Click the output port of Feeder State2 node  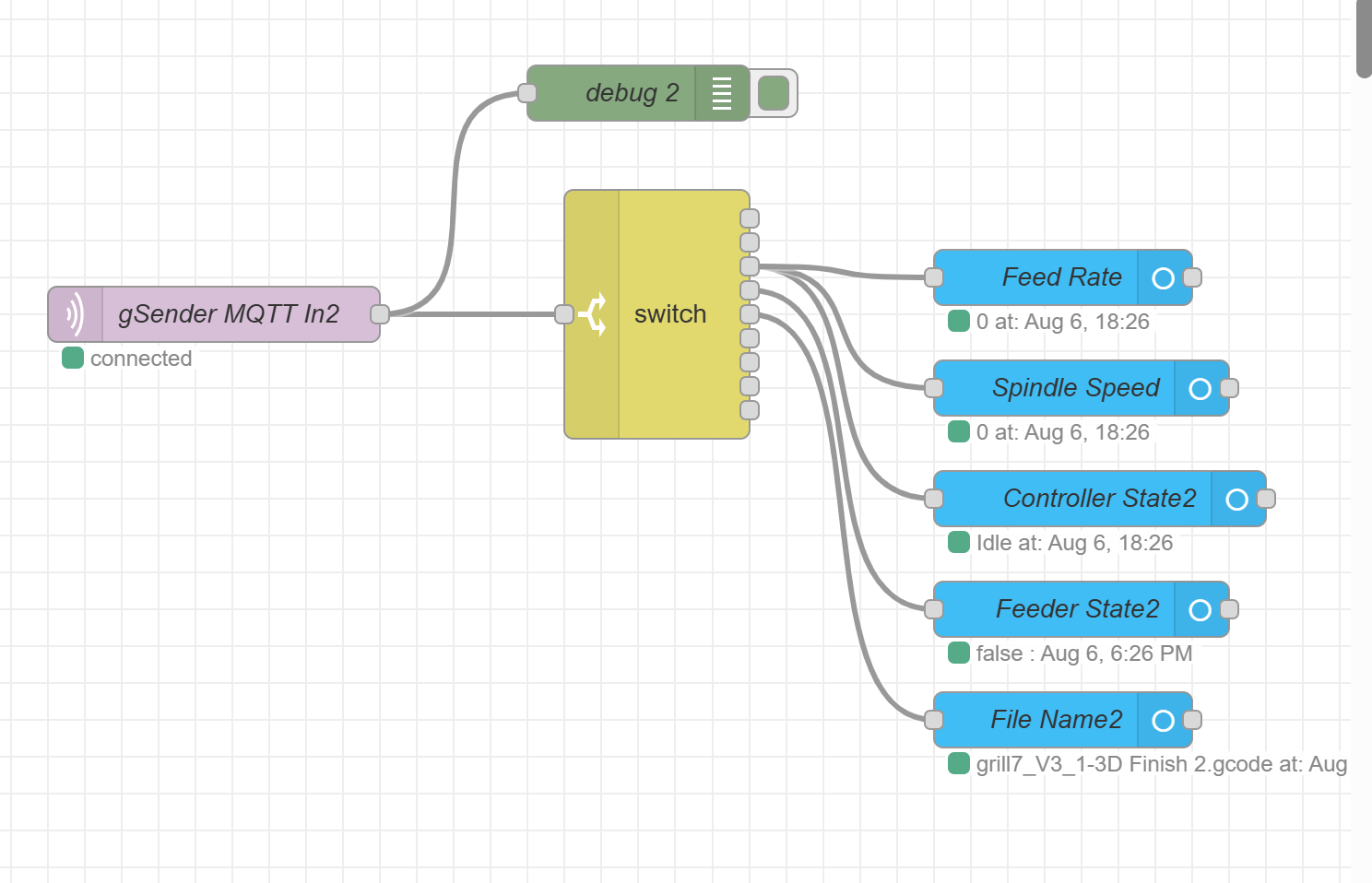(x=1229, y=609)
